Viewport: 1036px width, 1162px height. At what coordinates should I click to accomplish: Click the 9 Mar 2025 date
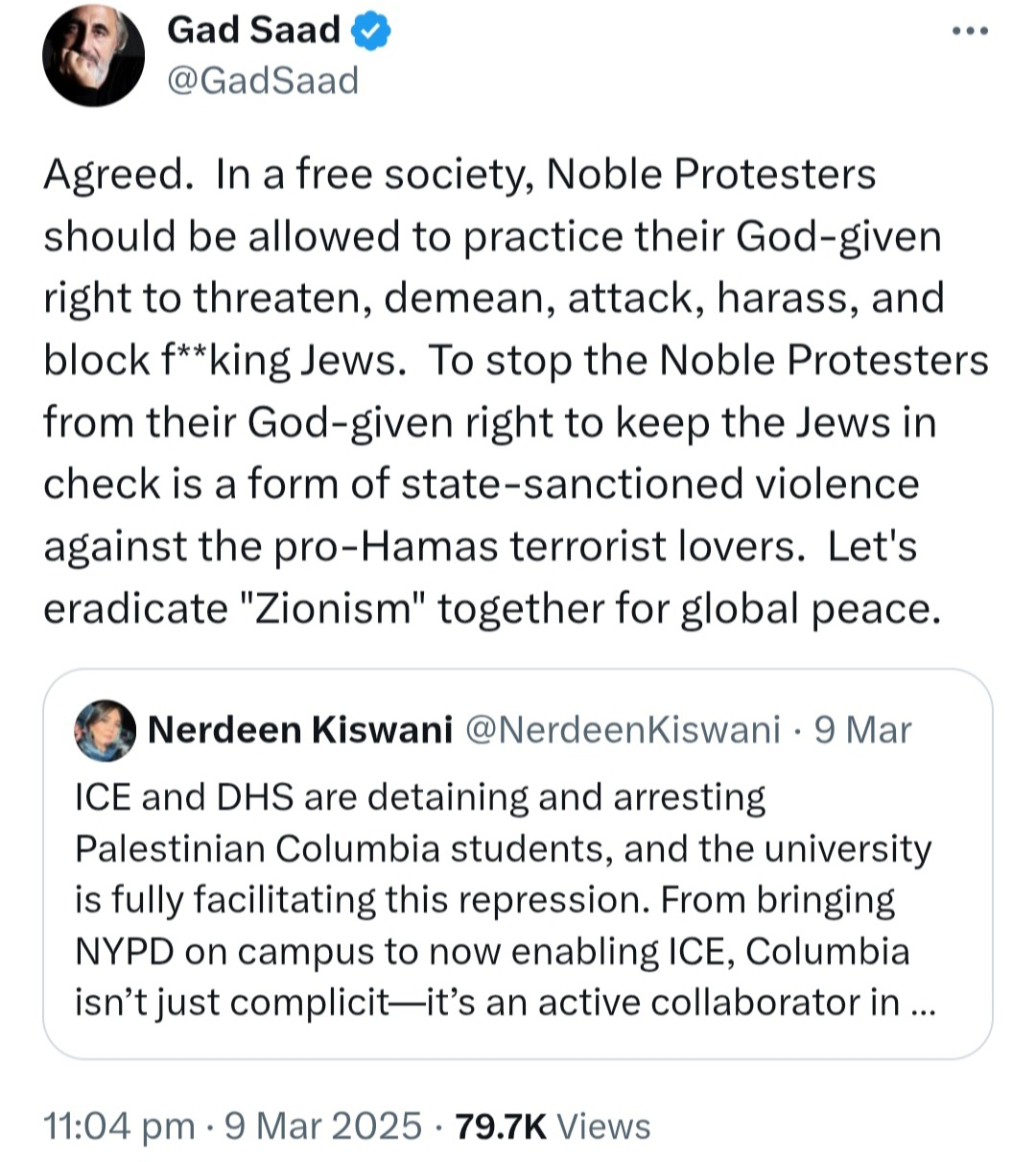pos(323,1126)
